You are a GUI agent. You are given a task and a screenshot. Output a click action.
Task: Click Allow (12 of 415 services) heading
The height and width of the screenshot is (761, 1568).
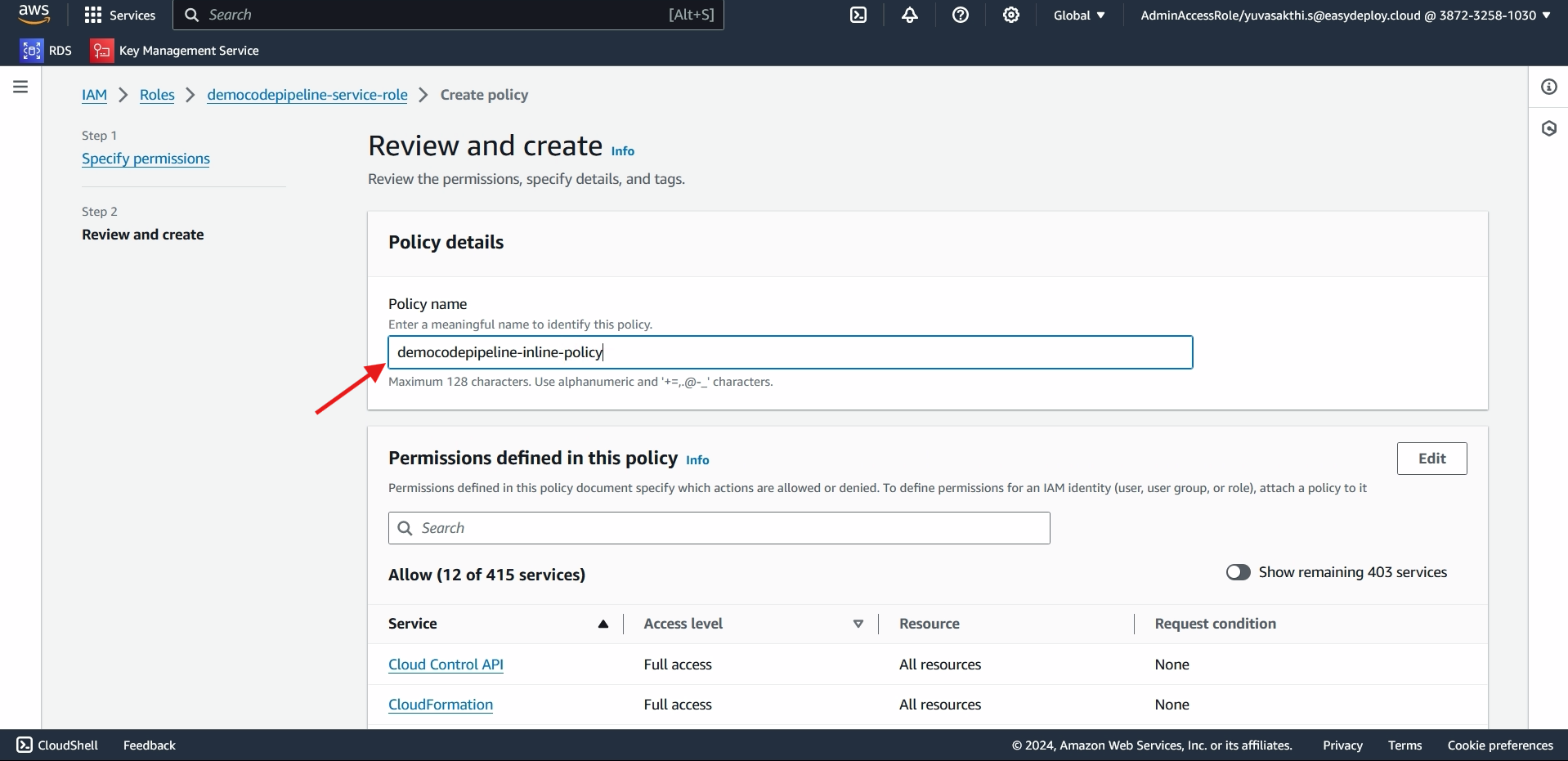(486, 575)
